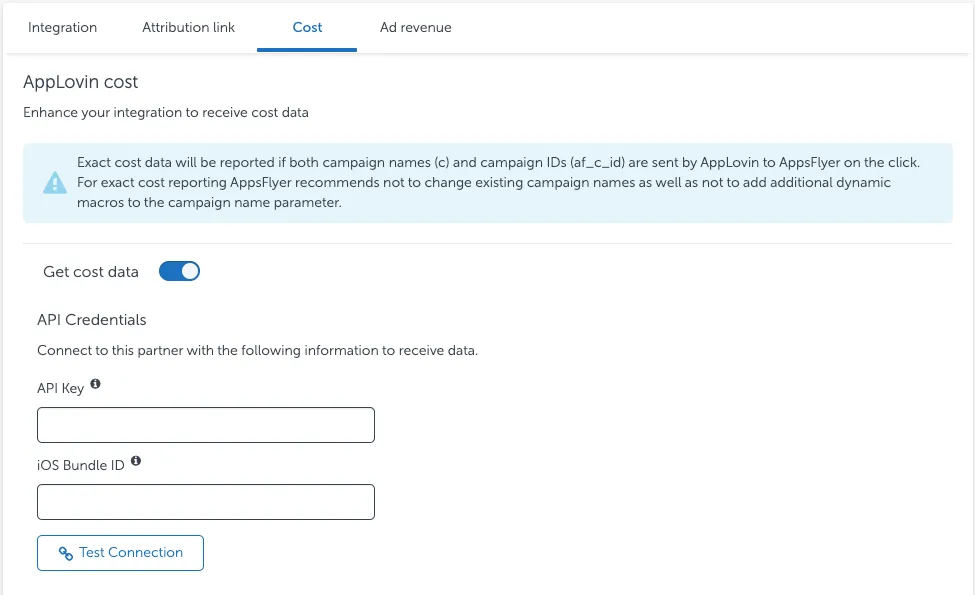This screenshot has width=975, height=595.
Task: Toggle the Get cost data switch
Action: pyautogui.click(x=179, y=271)
